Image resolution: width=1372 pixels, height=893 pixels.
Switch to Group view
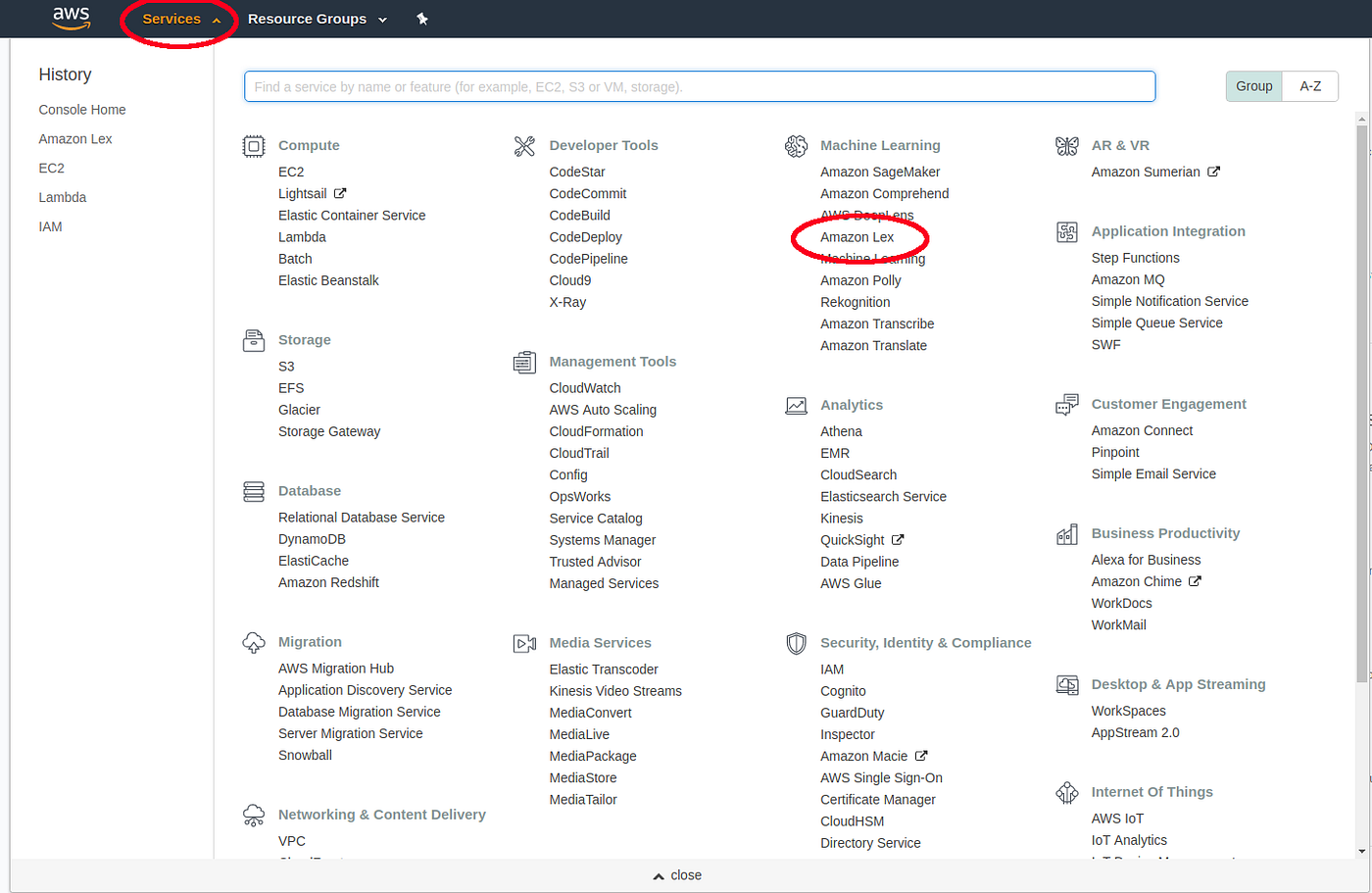pos(1253,86)
